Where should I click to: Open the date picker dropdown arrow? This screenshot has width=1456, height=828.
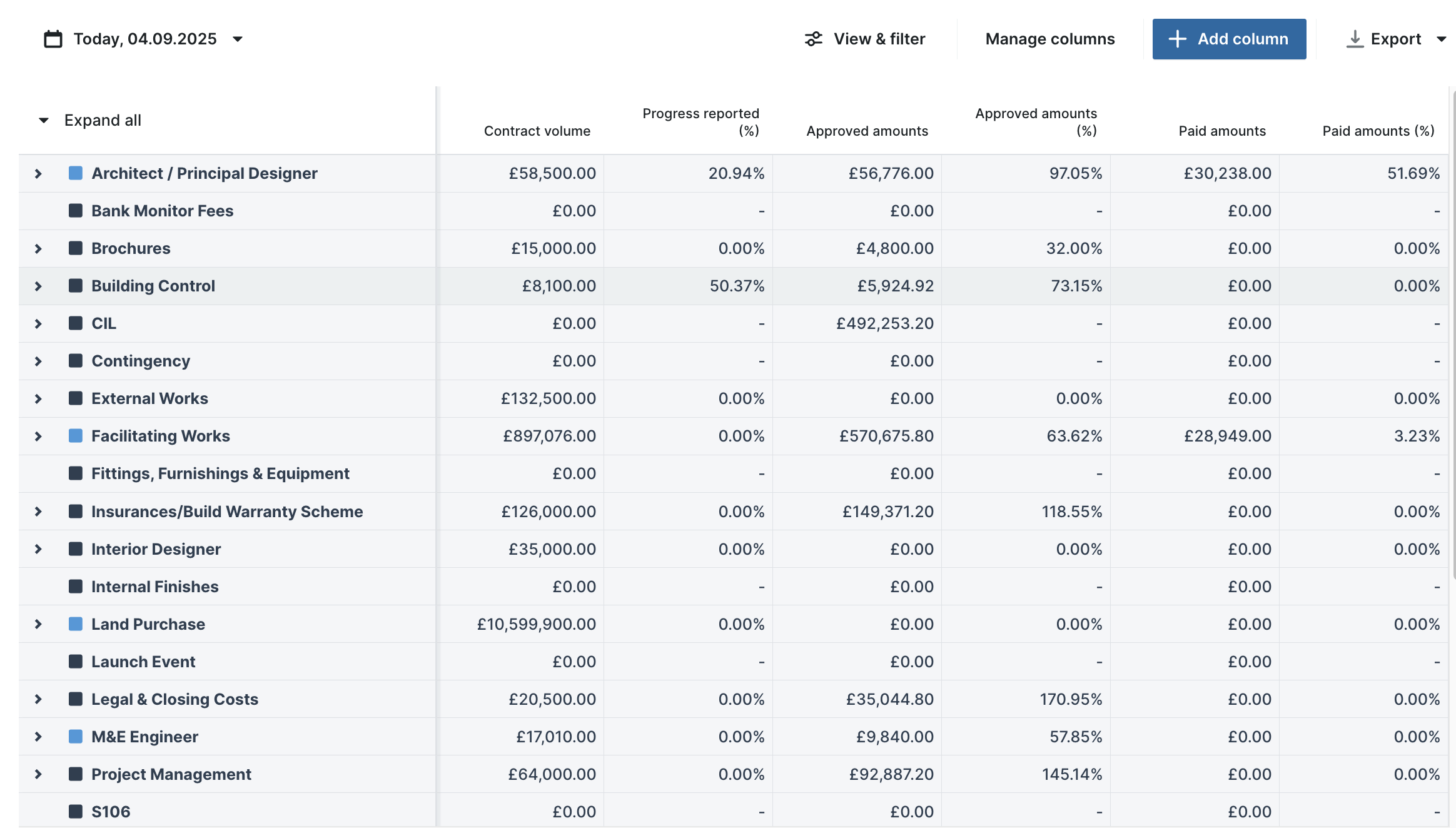pos(238,39)
